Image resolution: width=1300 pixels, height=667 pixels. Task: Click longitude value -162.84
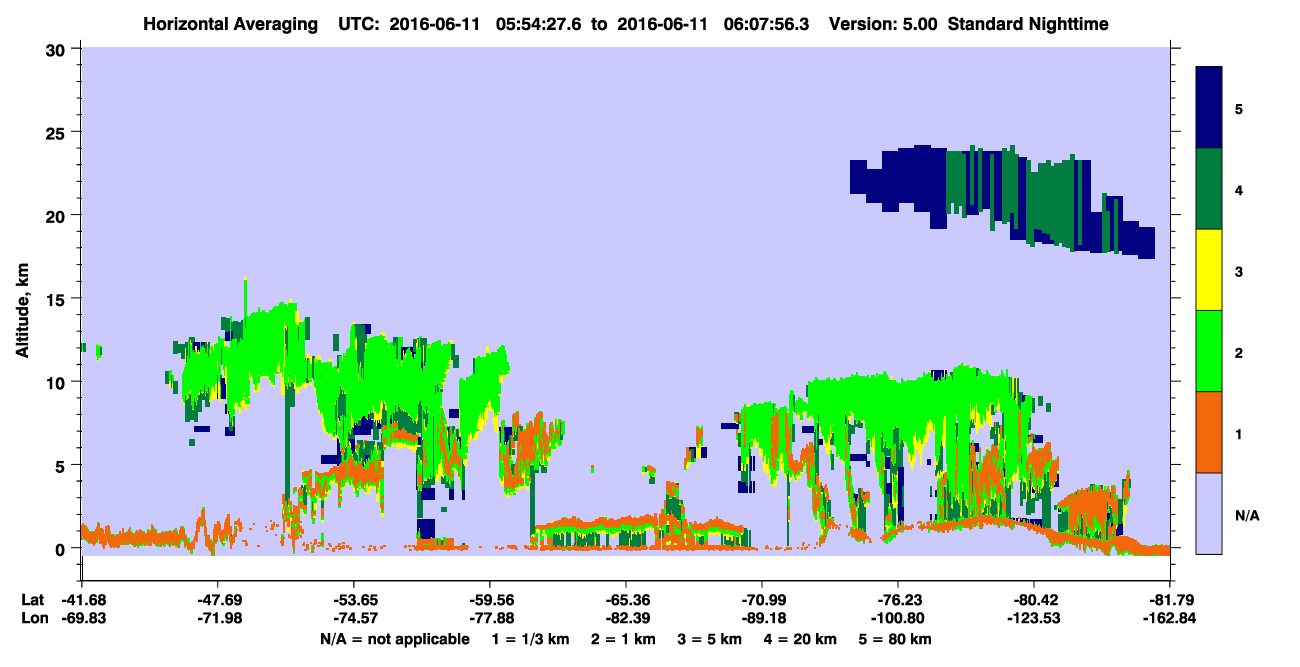coord(1170,617)
